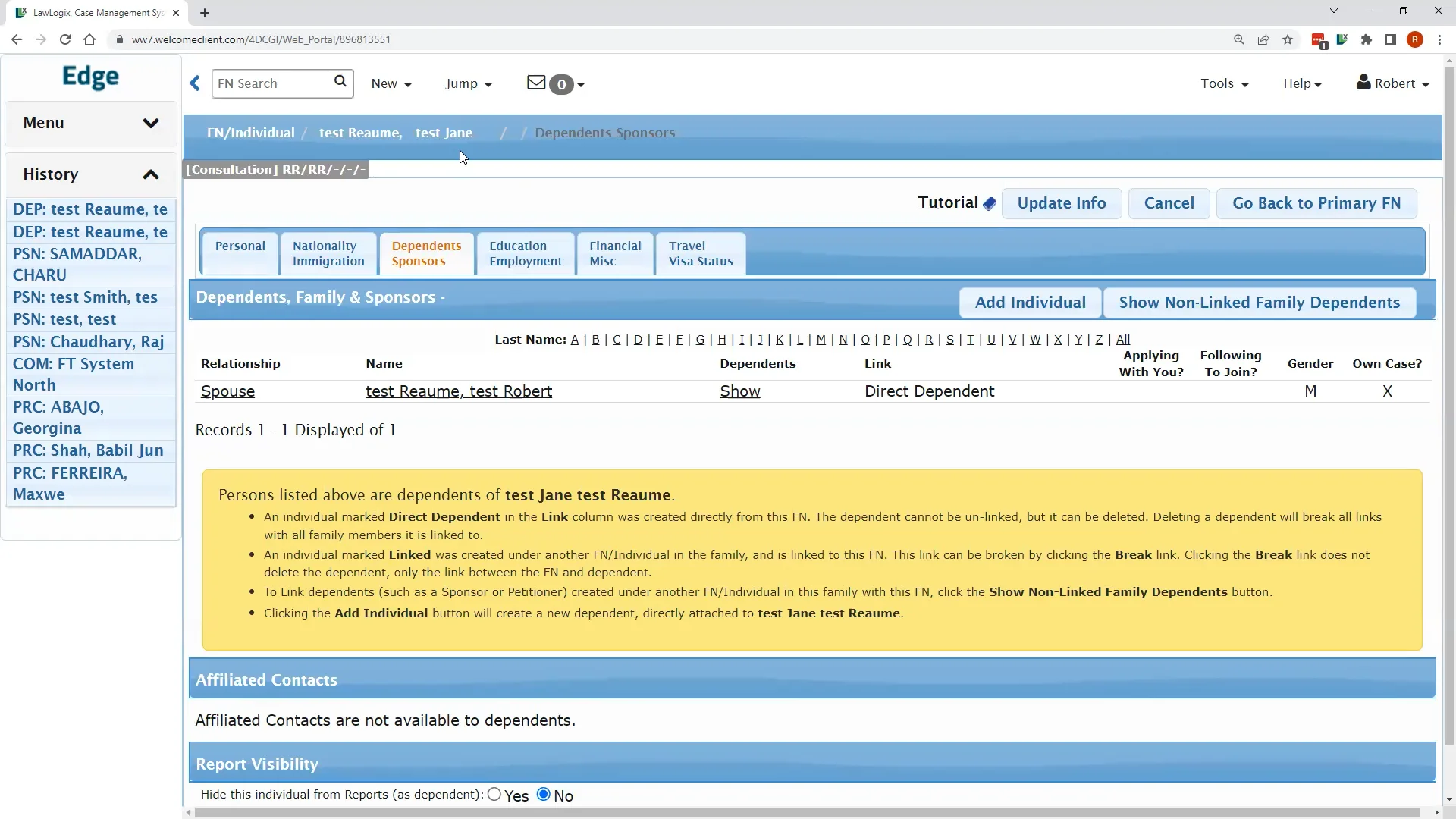Switch to the Personal tab
Image resolution: width=1456 pixels, height=819 pixels.
240,253
